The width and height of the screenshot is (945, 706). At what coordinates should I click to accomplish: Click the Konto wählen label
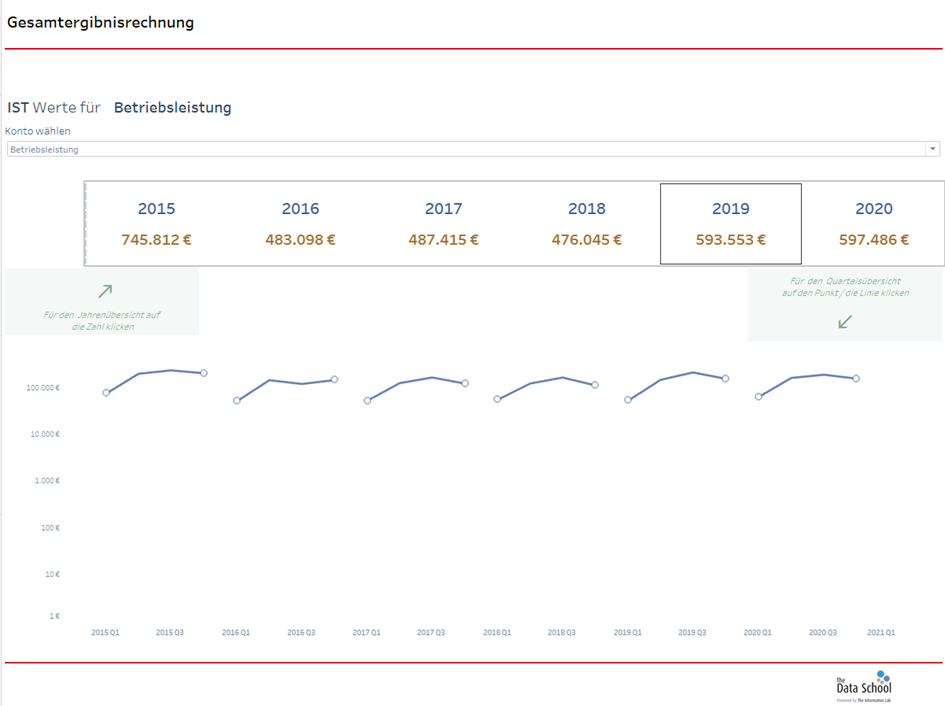click(37, 131)
